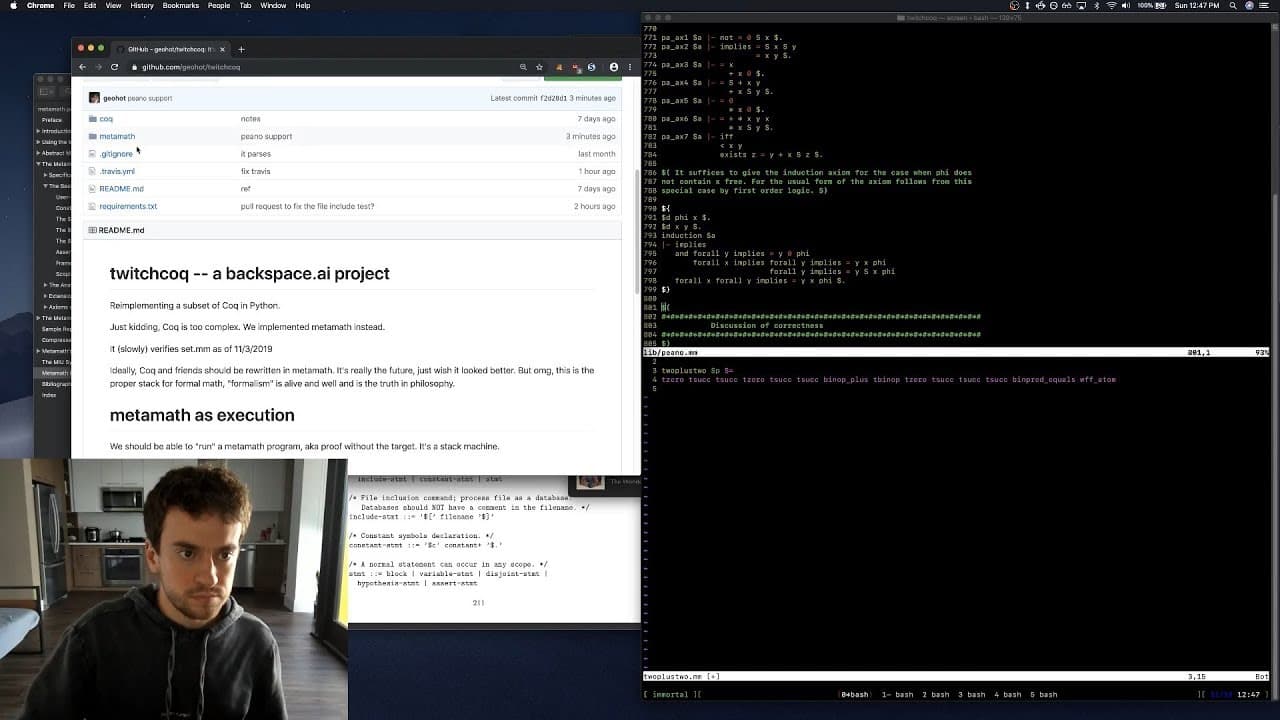Image resolution: width=1280 pixels, height=720 pixels.
Task: Open the Window menu
Action: pyautogui.click(x=273, y=6)
